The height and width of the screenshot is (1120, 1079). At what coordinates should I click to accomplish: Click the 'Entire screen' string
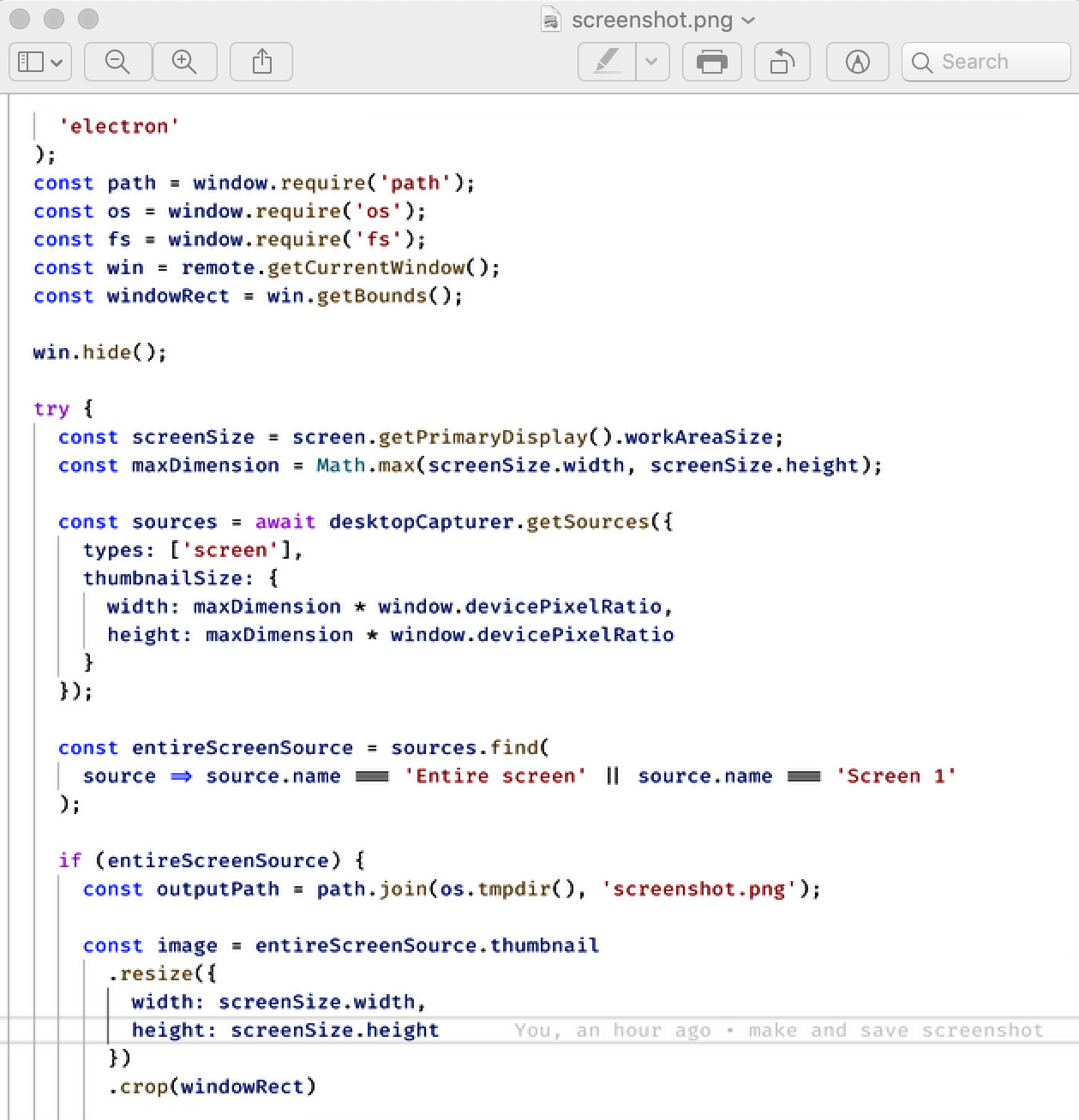point(495,776)
